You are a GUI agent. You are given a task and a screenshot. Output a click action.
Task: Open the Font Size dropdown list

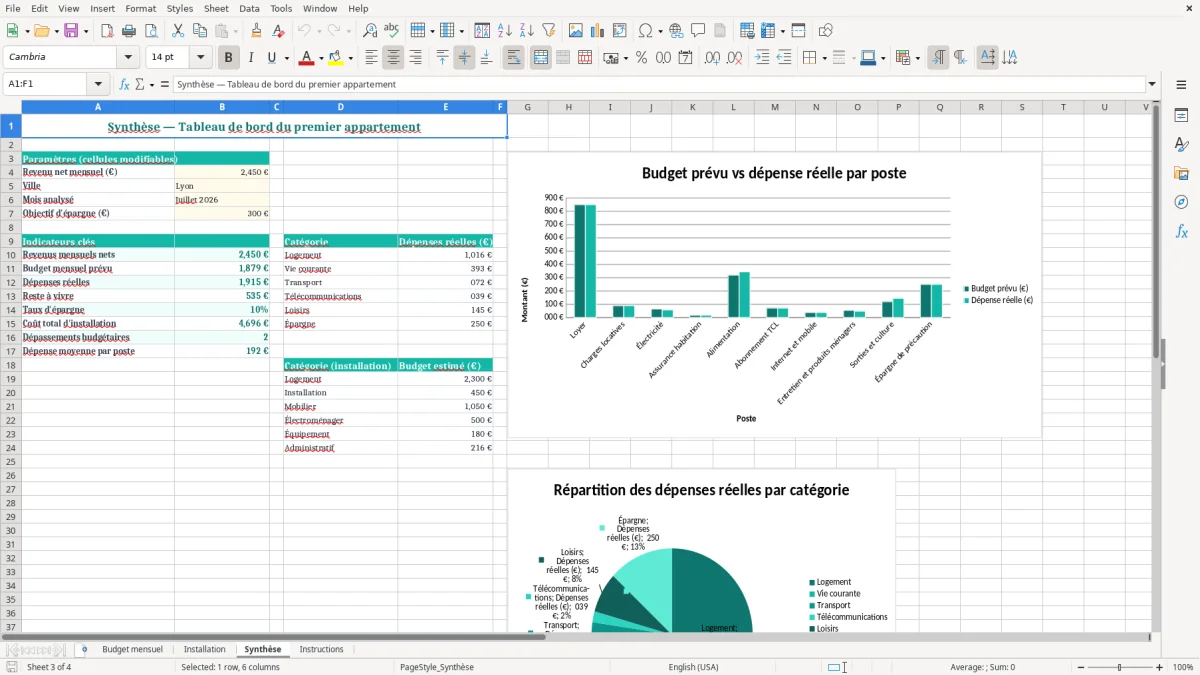pyautogui.click(x=200, y=57)
